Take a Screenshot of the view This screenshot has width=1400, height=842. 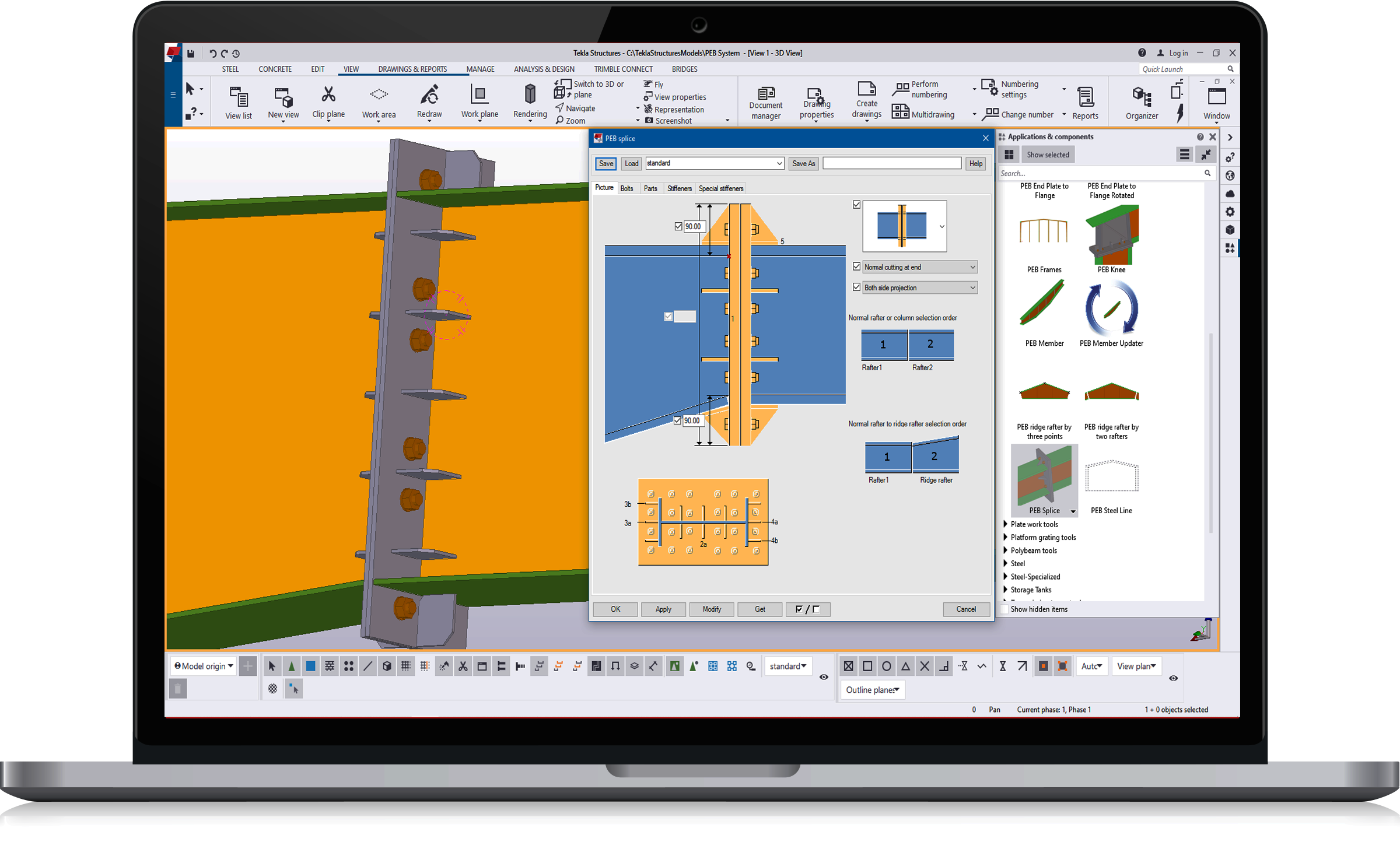tap(668, 121)
